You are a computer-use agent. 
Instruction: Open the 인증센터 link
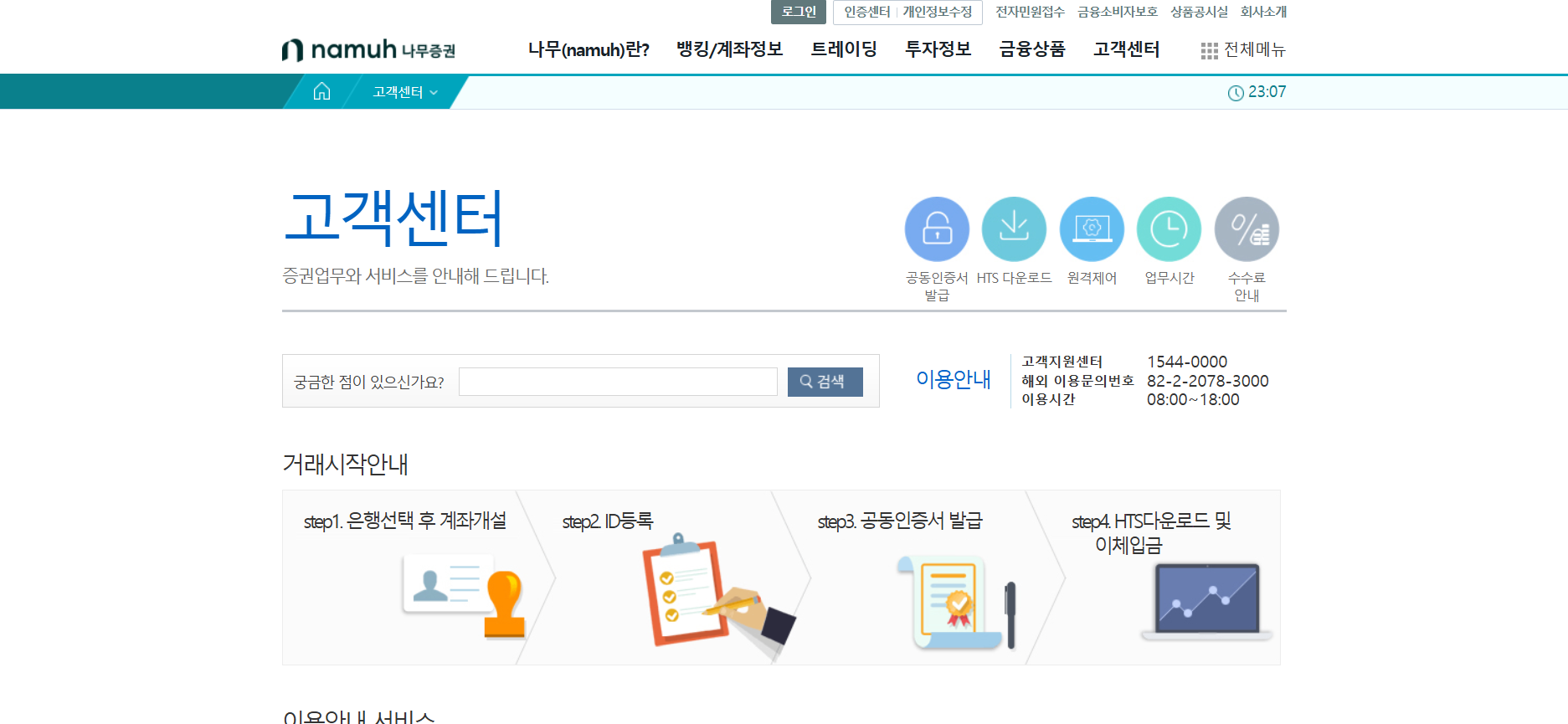click(x=867, y=12)
